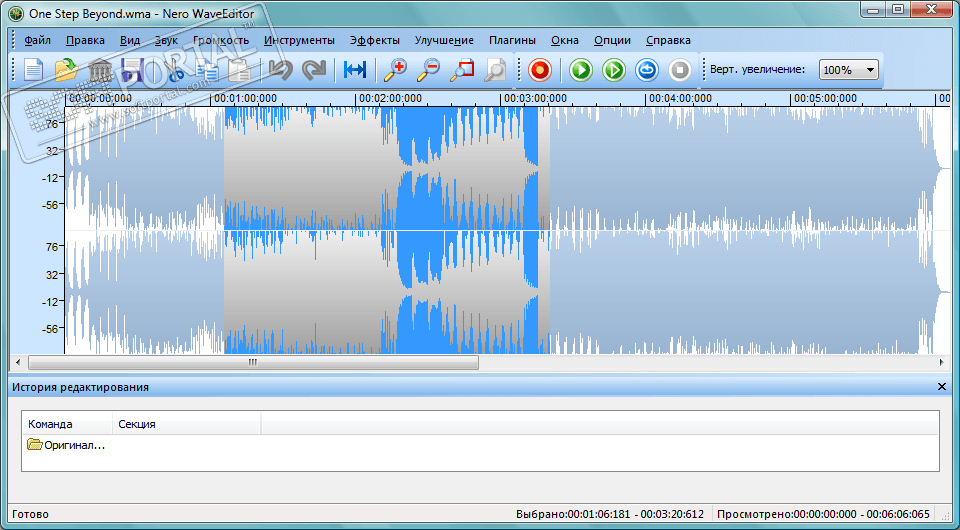Open the Плагины menu
960x530 pixels.
pos(512,40)
